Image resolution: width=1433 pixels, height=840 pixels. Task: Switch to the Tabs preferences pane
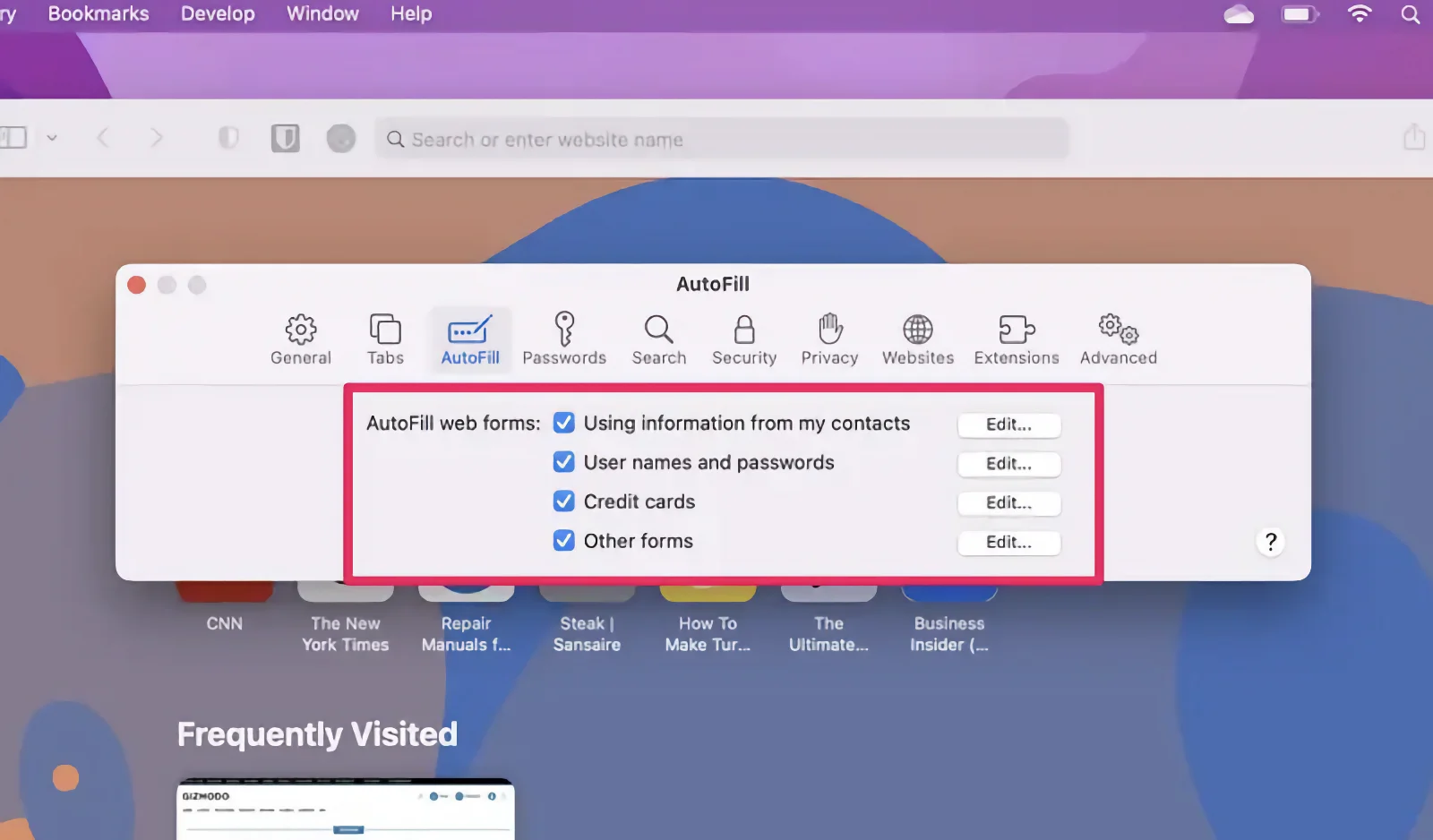[x=385, y=340]
